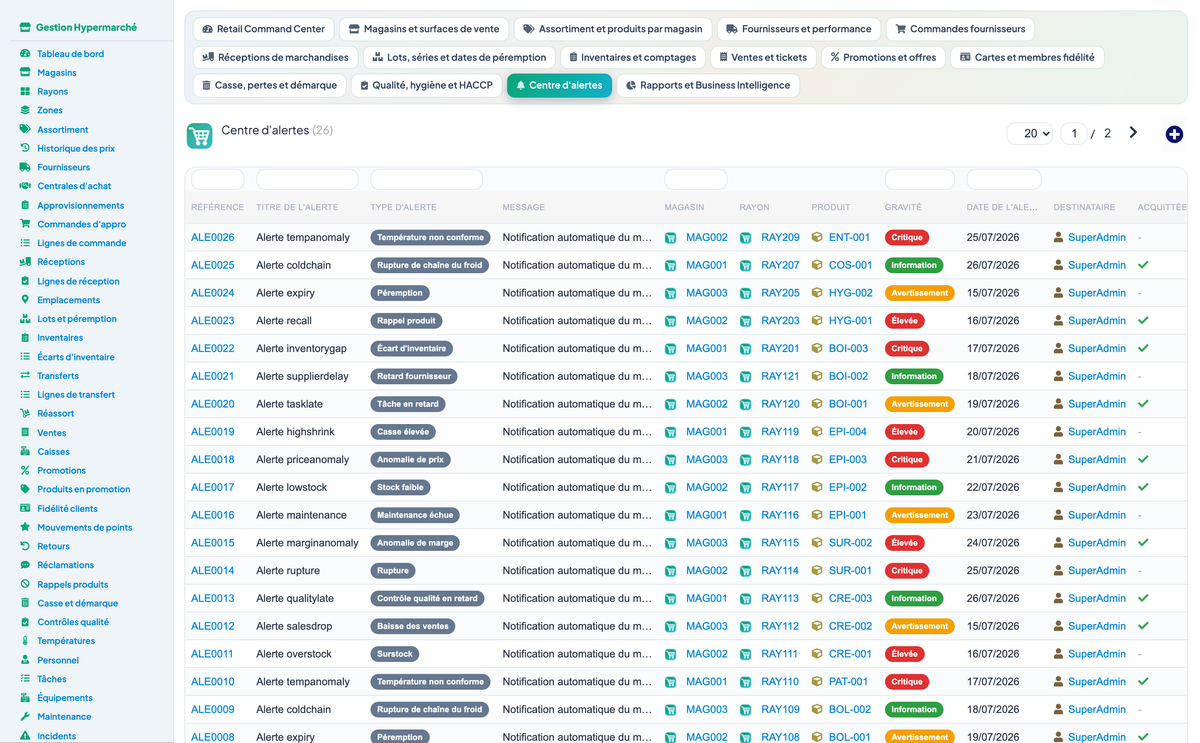Click the Emplacements pin icon in sidebar
Image resolution: width=1200 pixels, height=743 pixels.
[25, 299]
